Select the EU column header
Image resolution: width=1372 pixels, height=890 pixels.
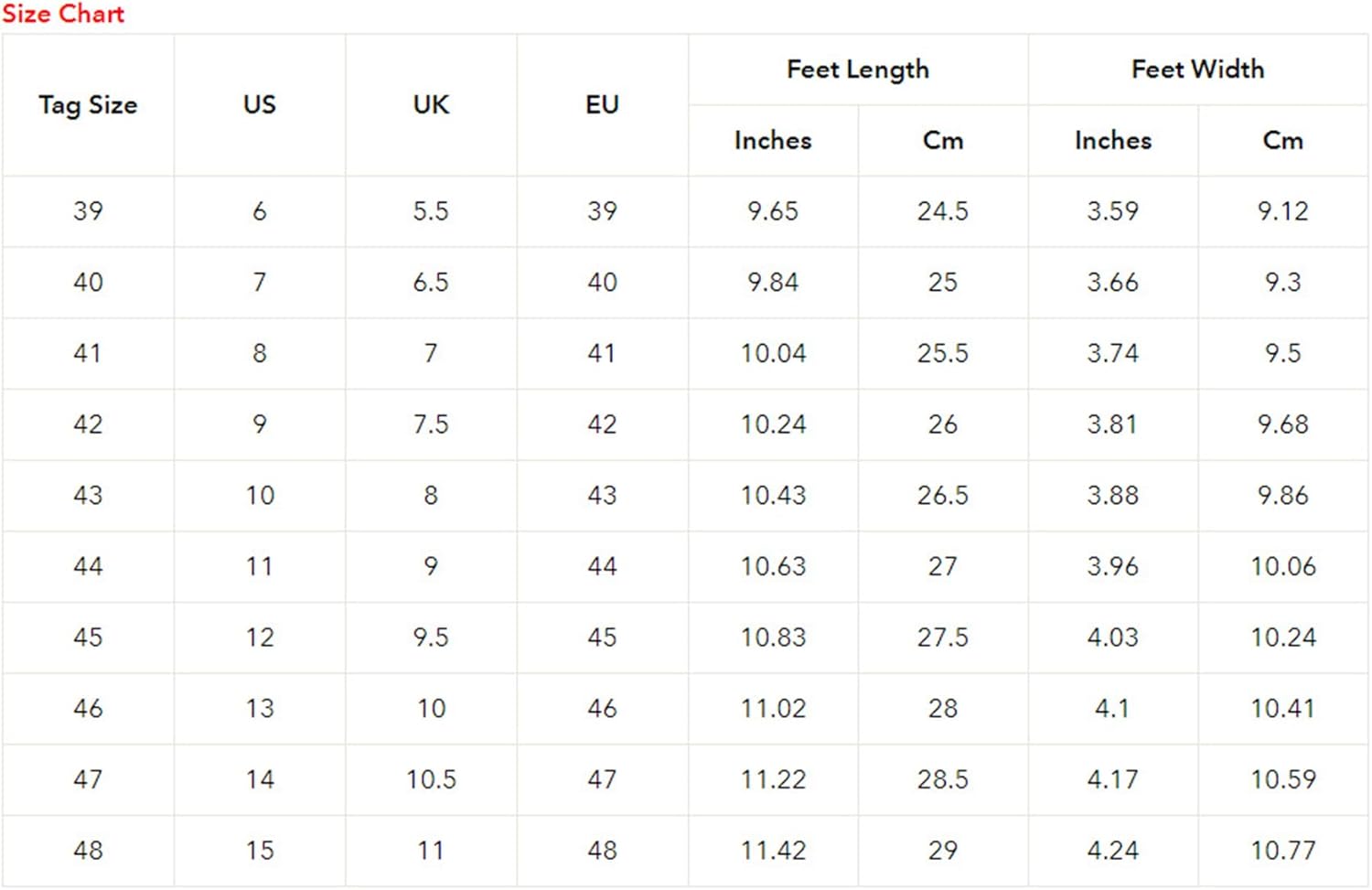tap(602, 105)
